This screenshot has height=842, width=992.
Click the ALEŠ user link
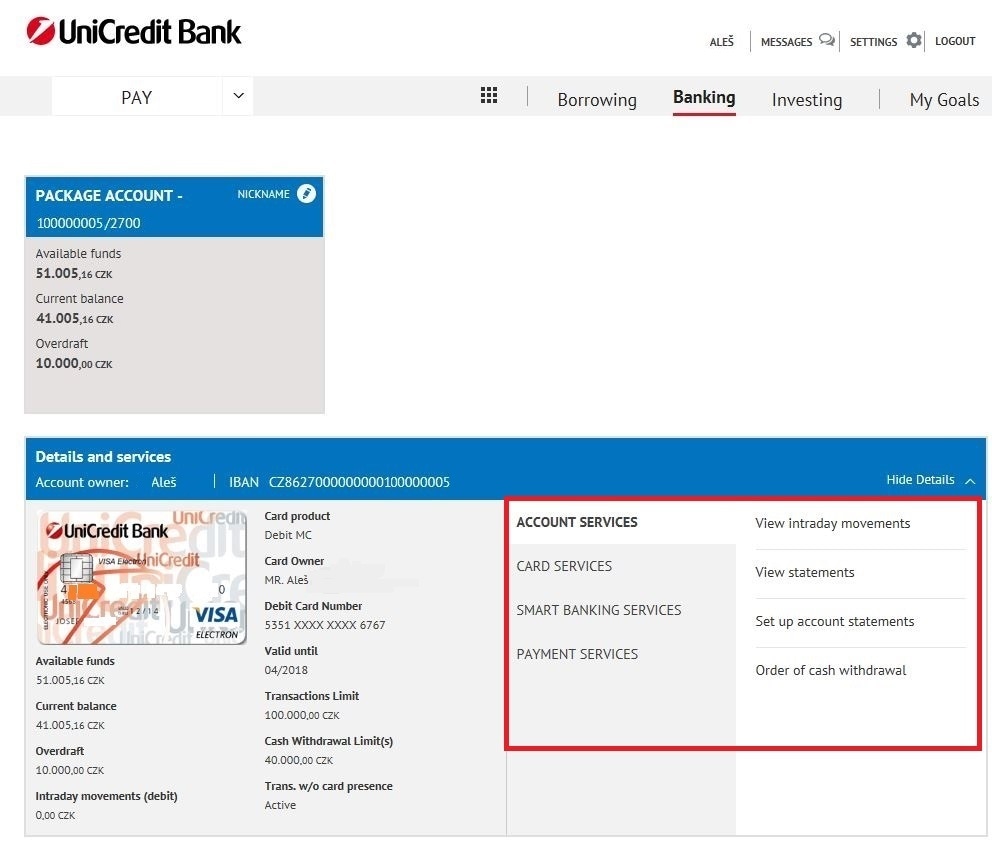point(721,41)
